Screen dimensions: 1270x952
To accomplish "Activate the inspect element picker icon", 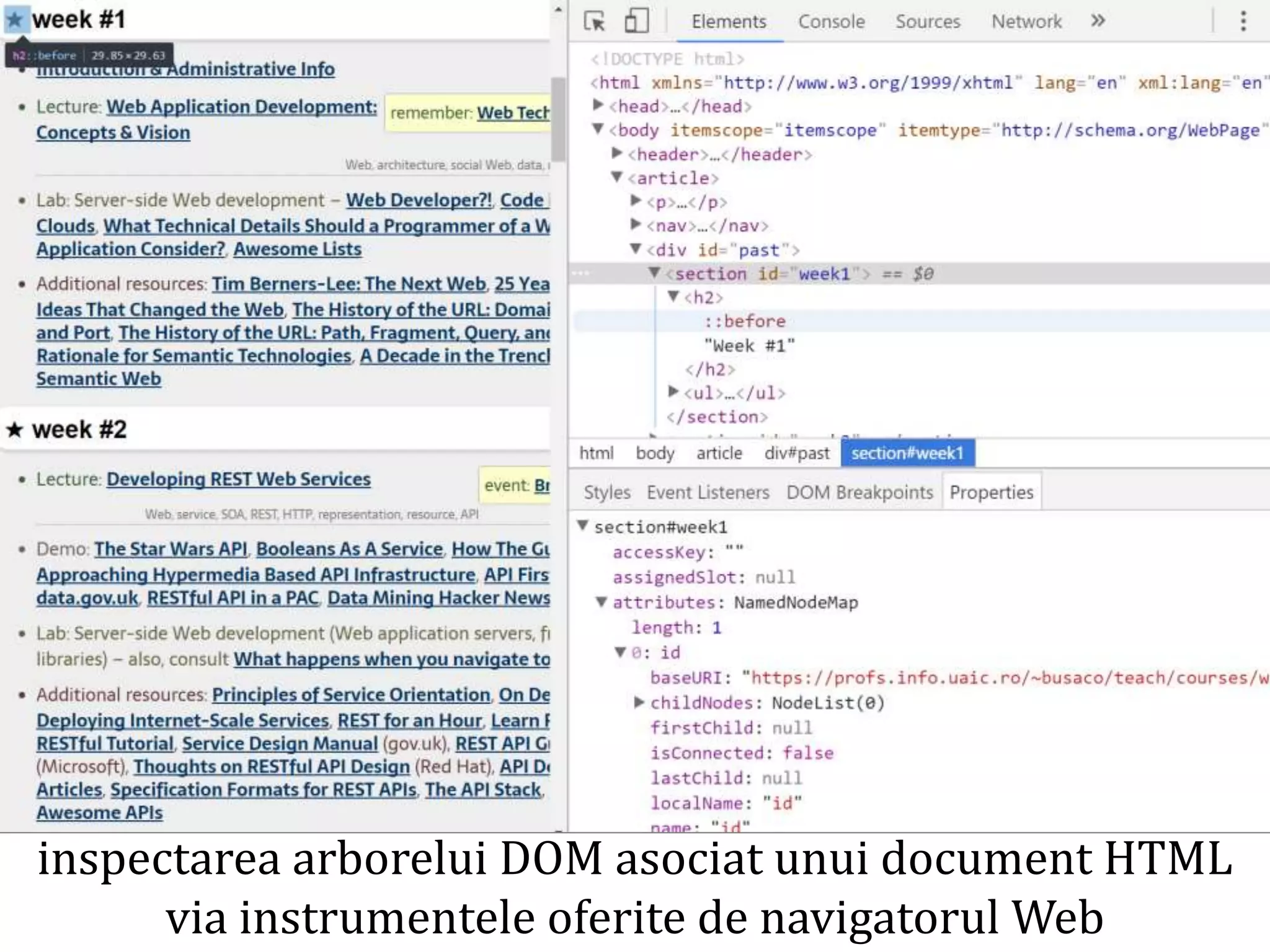I will (595, 22).
